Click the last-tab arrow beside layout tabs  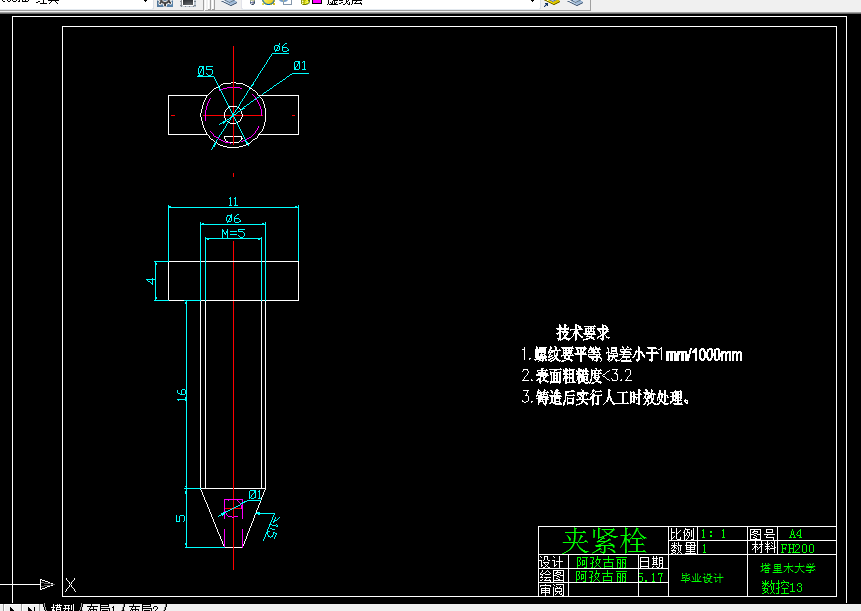point(31,608)
